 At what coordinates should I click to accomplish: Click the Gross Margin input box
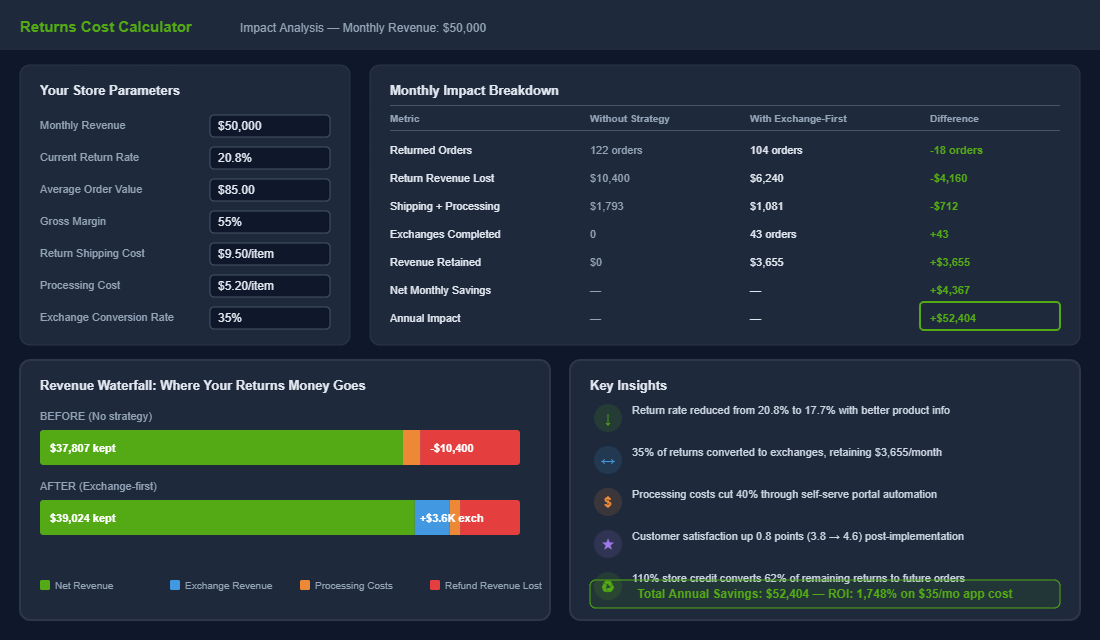(269, 221)
